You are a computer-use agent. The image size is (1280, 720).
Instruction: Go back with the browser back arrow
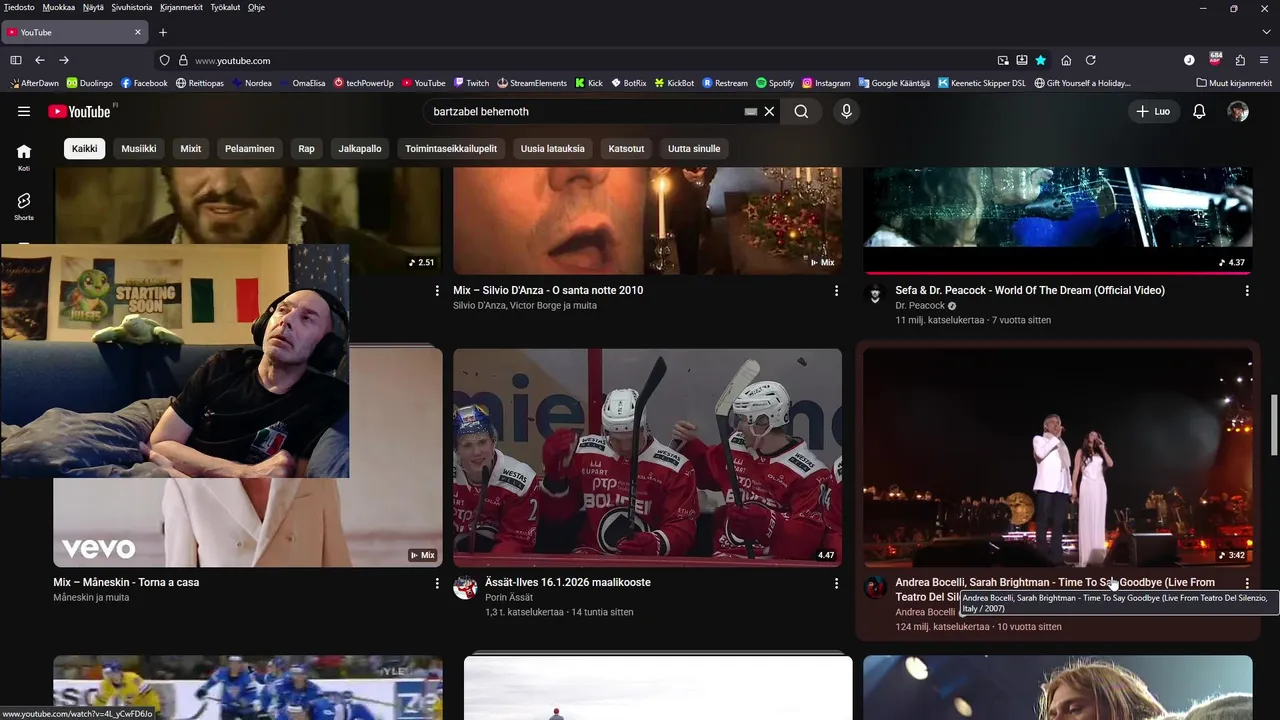pos(40,60)
